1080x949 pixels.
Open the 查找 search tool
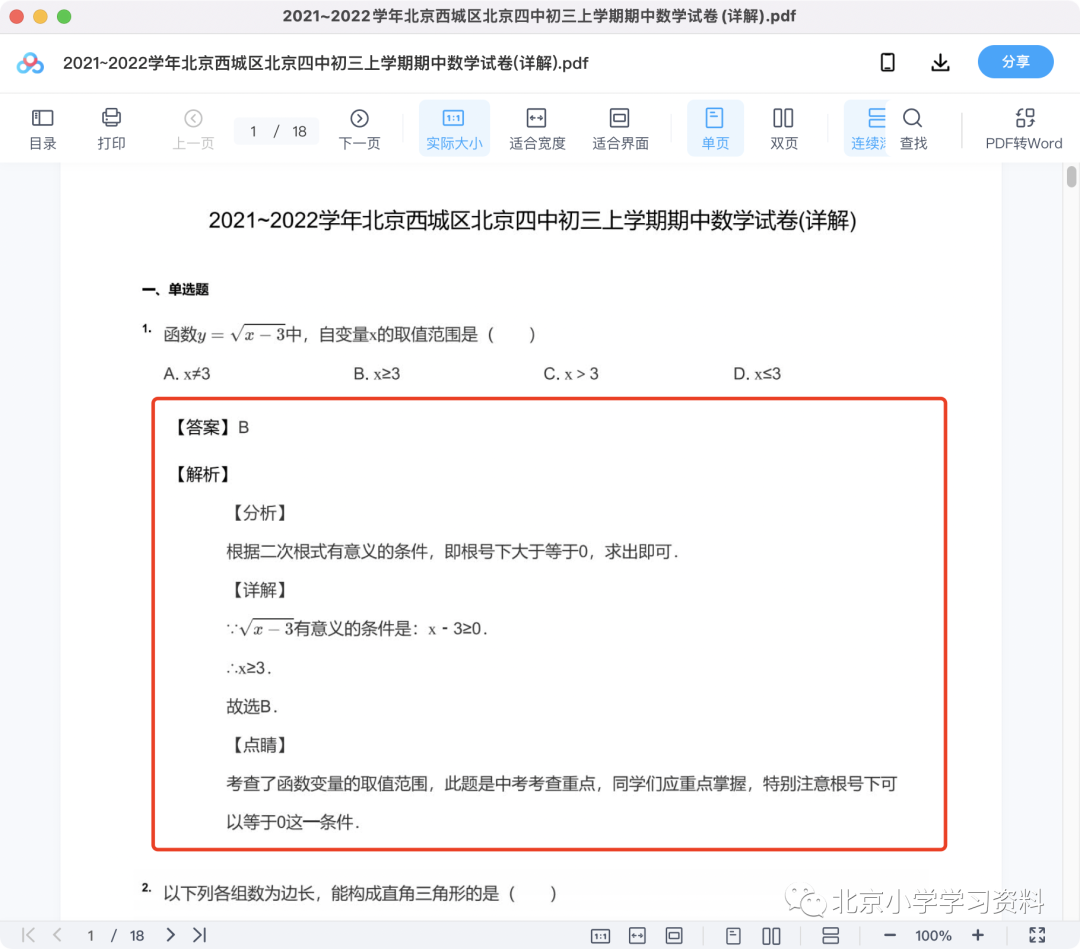click(913, 129)
